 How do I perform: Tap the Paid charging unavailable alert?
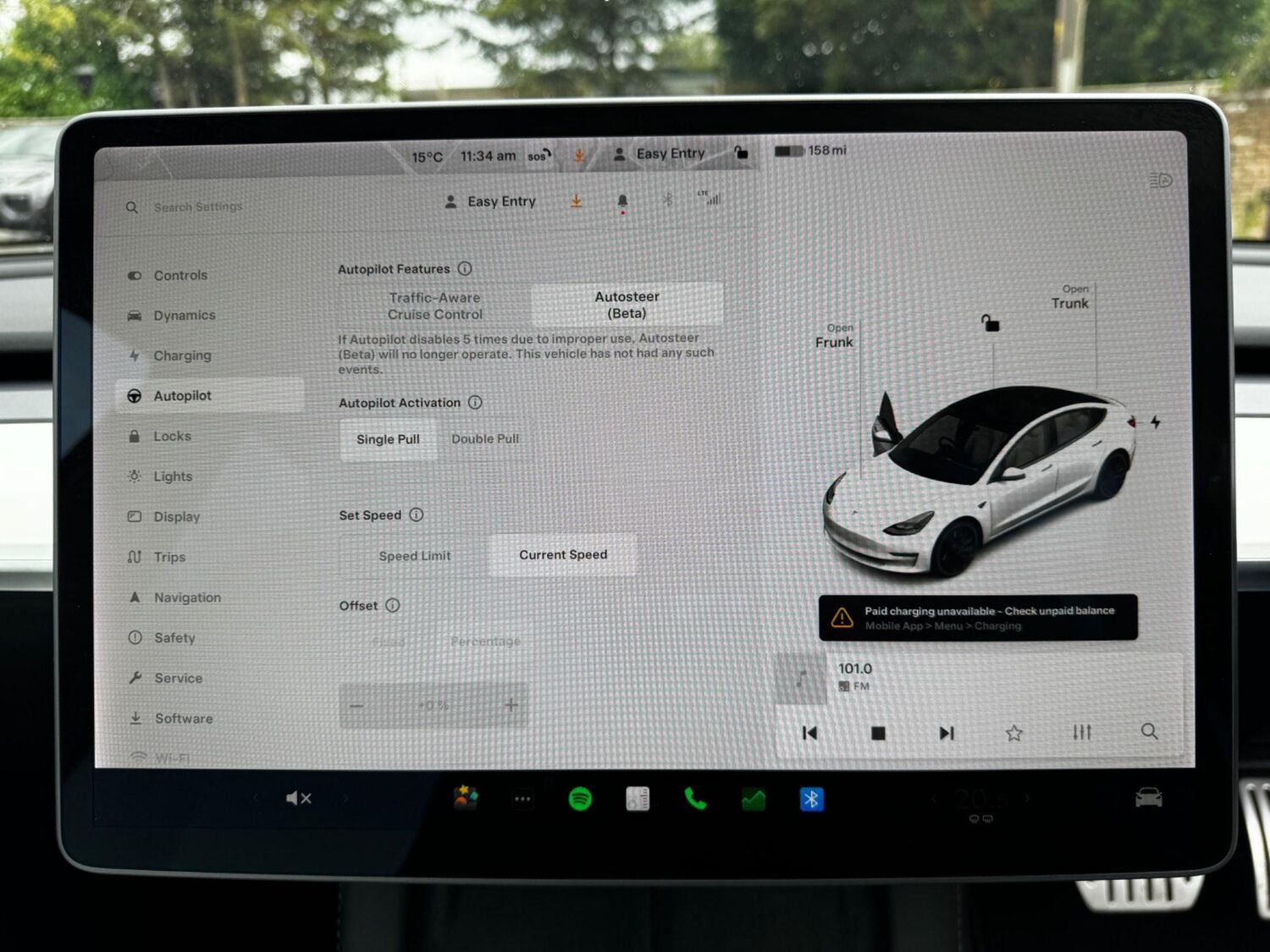click(978, 618)
